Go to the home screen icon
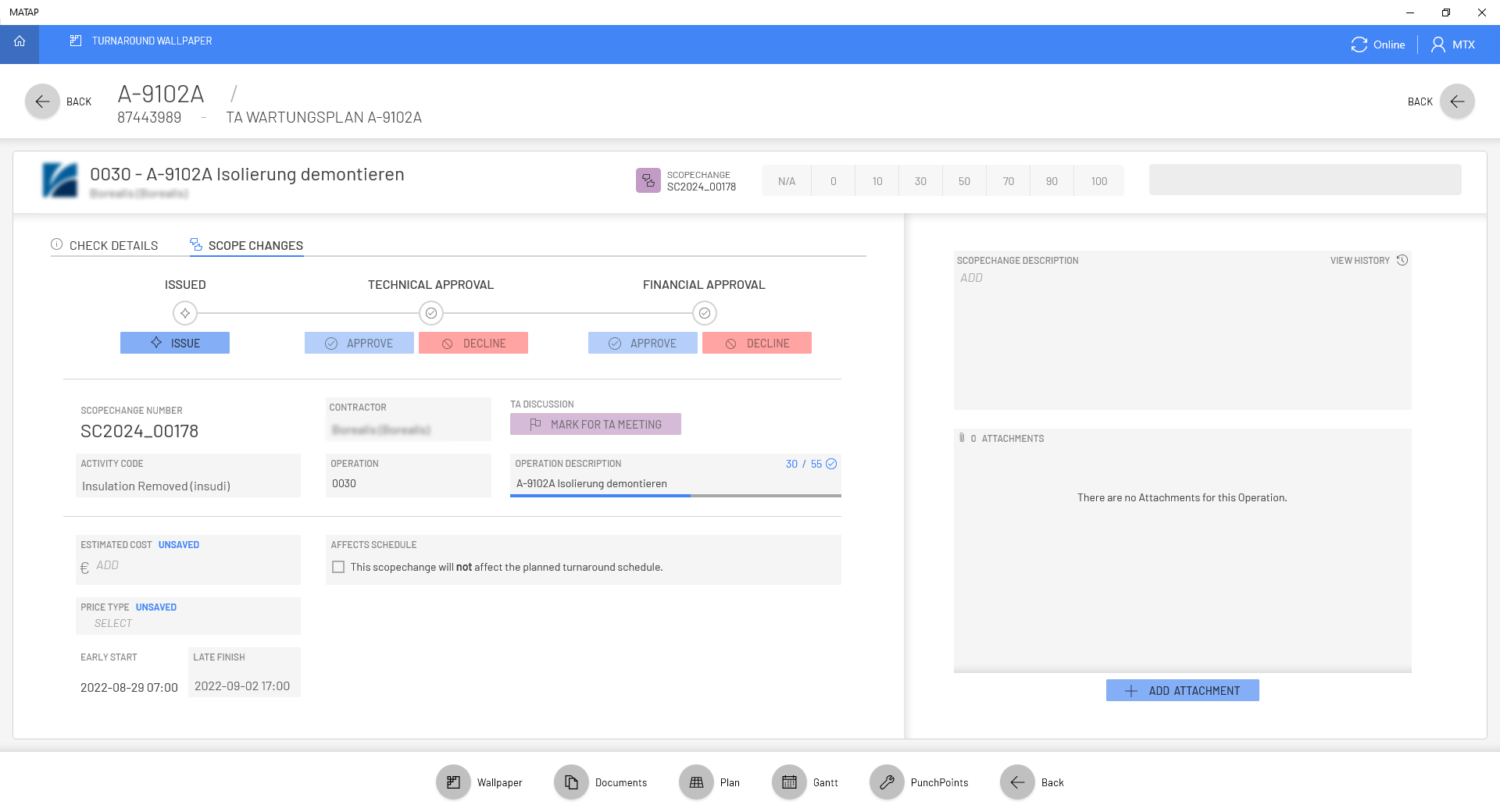Image resolution: width=1500 pixels, height=812 pixels. [x=20, y=42]
